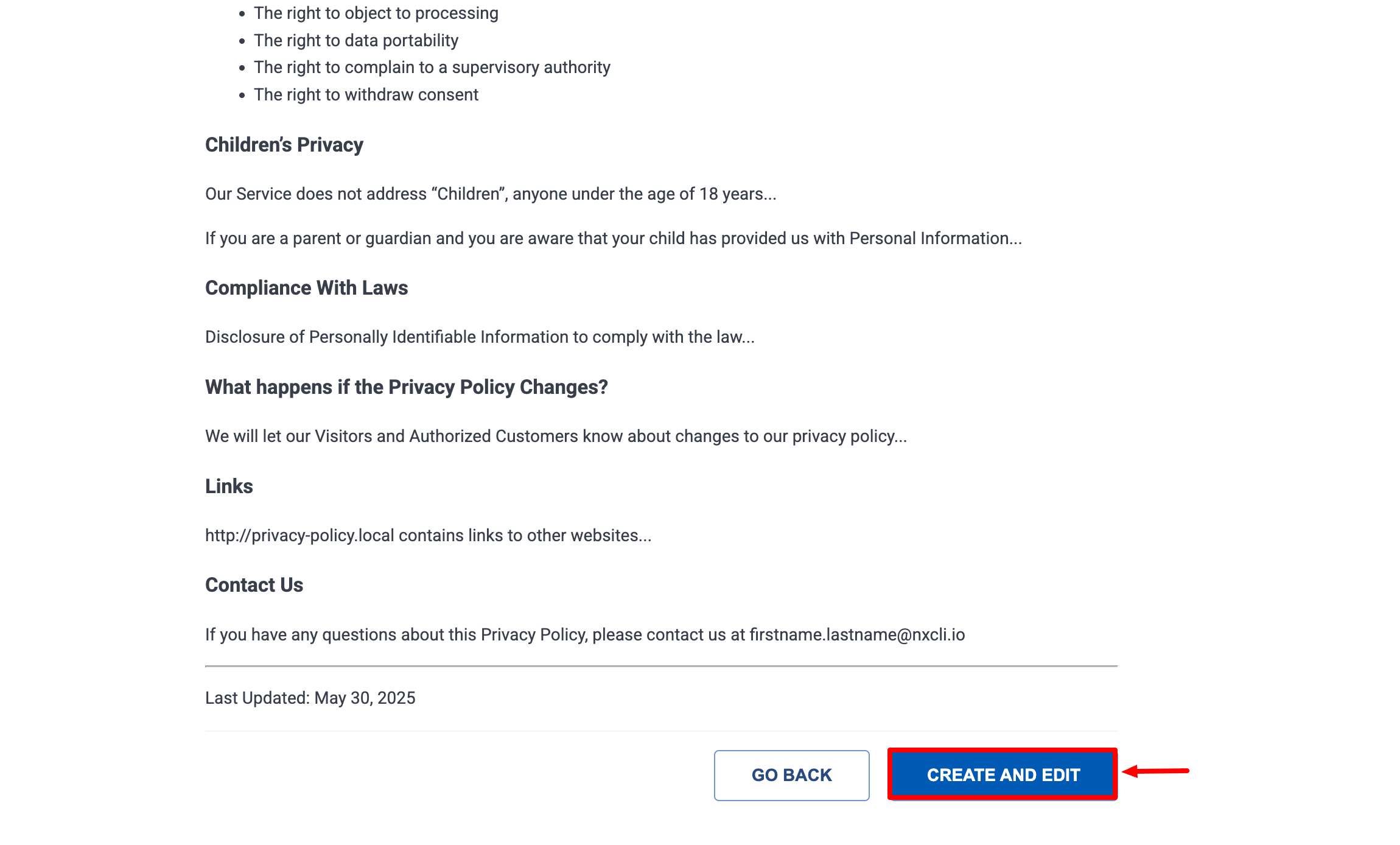Click the Disclosure of Personally Identifiable Information text
Viewport: 1400px width, 845px height.
tap(479, 337)
